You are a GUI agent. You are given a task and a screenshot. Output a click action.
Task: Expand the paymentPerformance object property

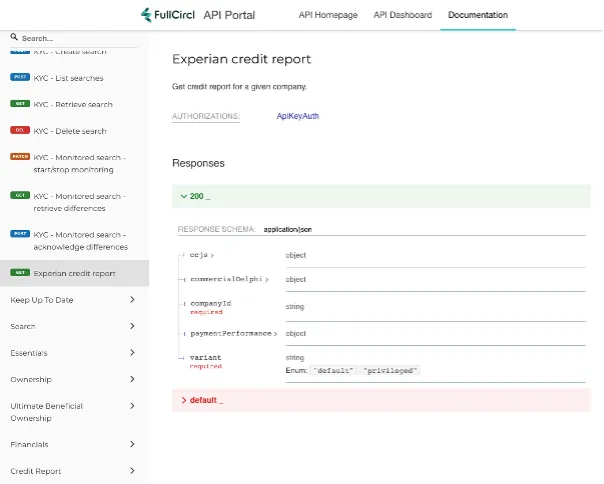pos(234,334)
